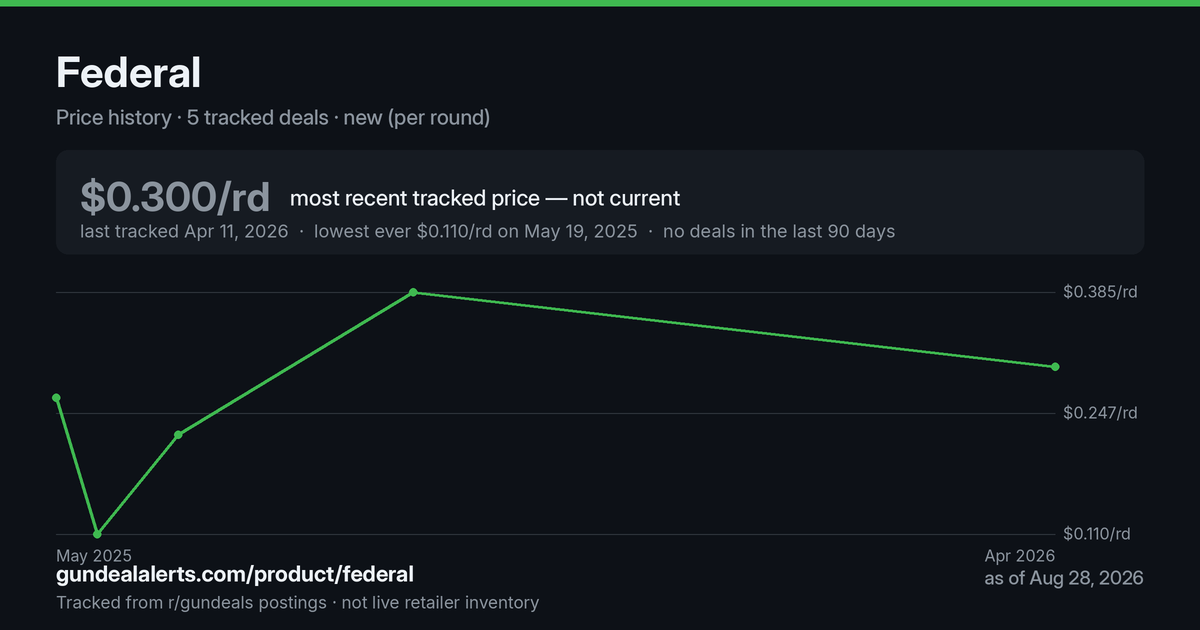This screenshot has width=1200, height=630.
Task: Click the Federal product title
Action: (x=128, y=72)
